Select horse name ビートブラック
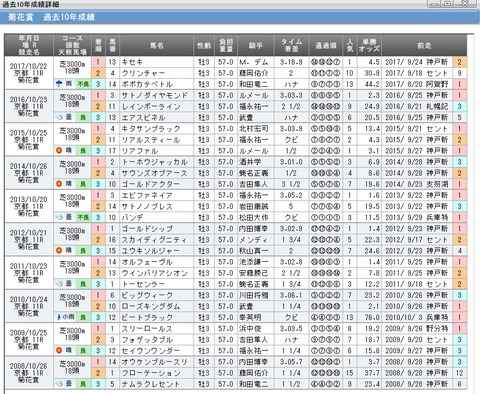 (147, 317)
